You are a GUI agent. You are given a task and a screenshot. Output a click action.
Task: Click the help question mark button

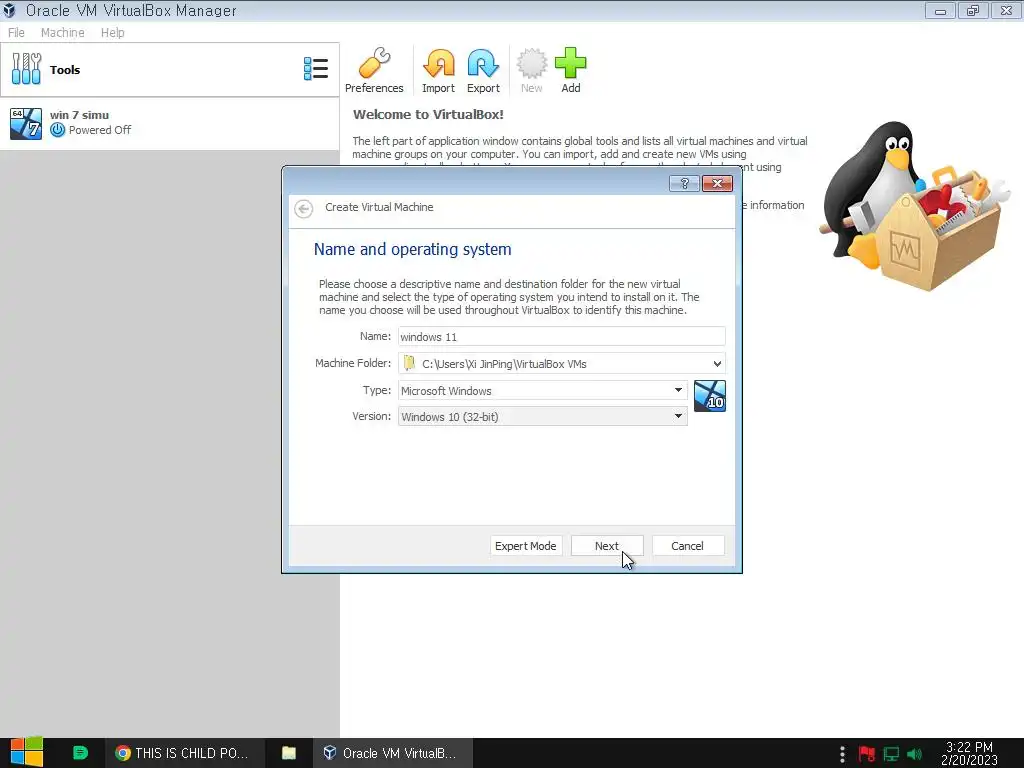[x=684, y=184]
